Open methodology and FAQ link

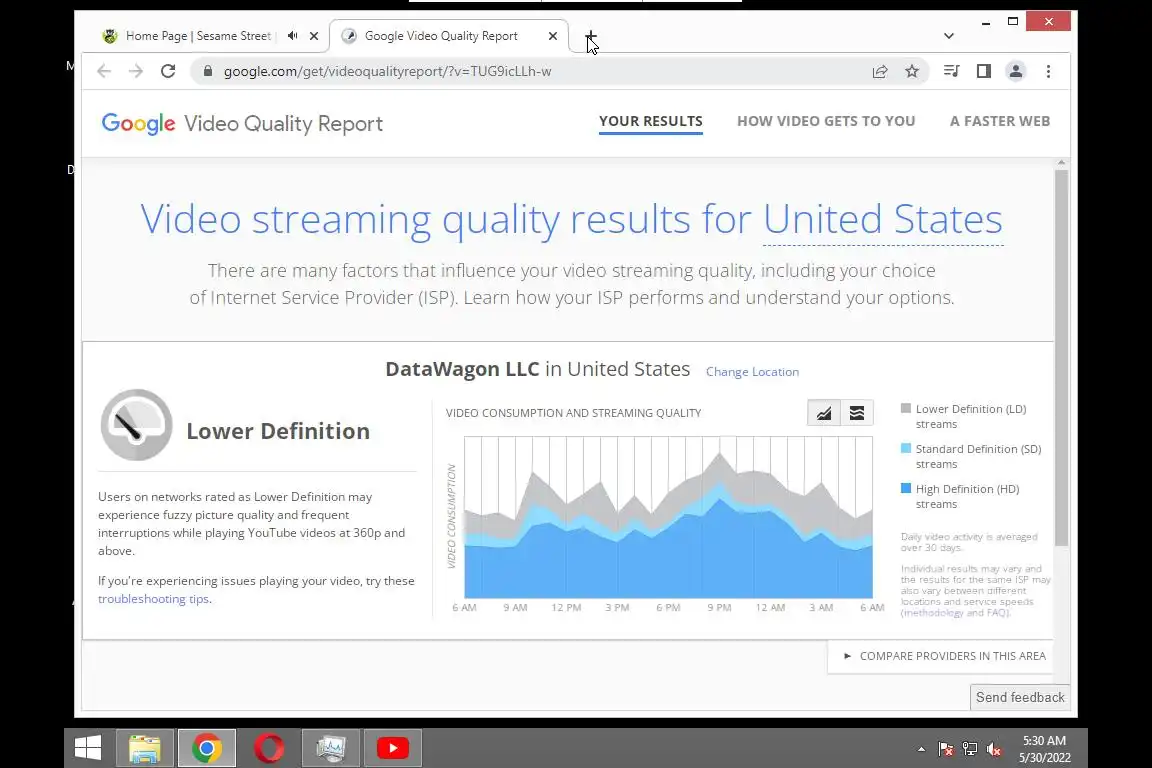(956, 613)
